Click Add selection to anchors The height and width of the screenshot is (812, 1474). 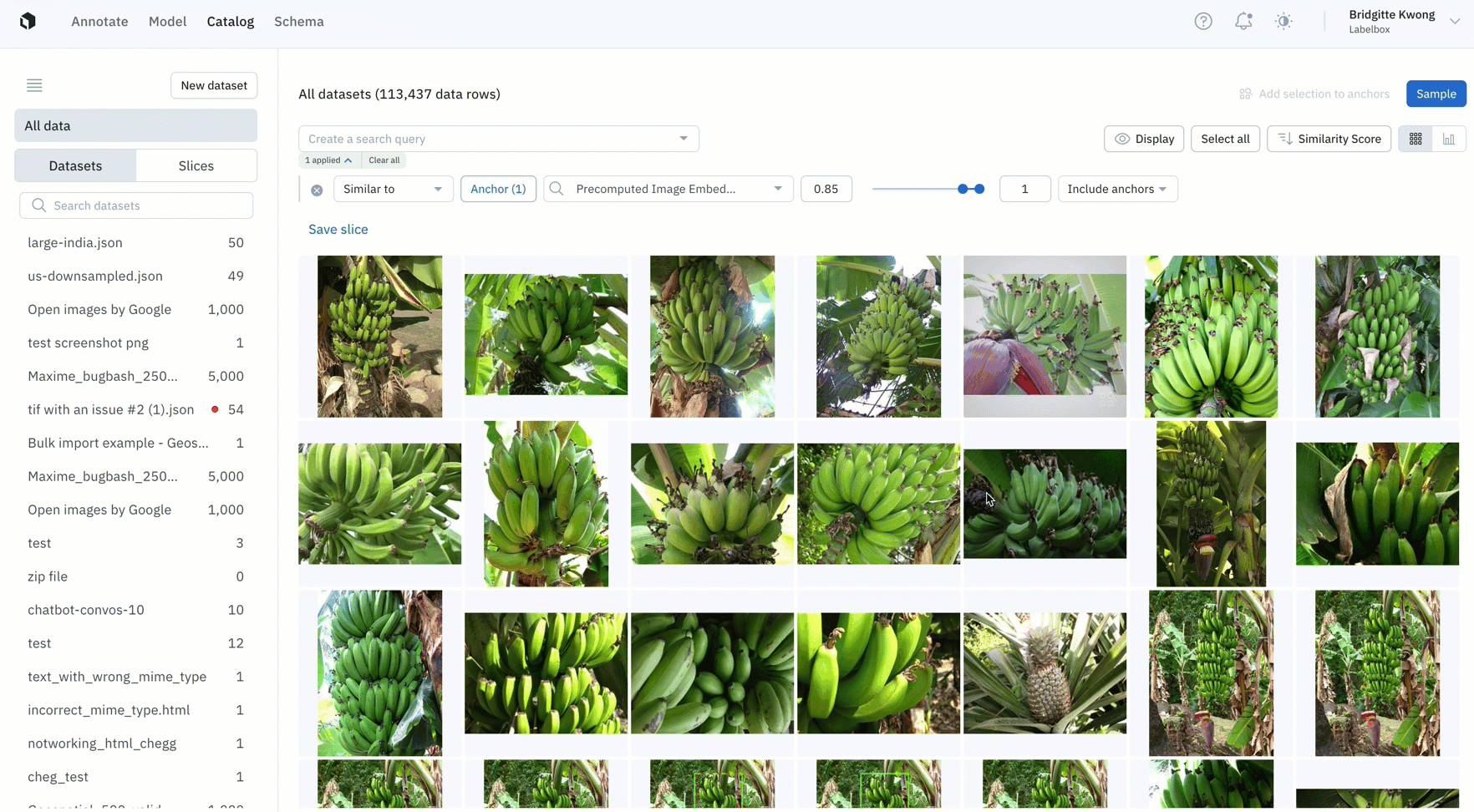[x=1314, y=94]
